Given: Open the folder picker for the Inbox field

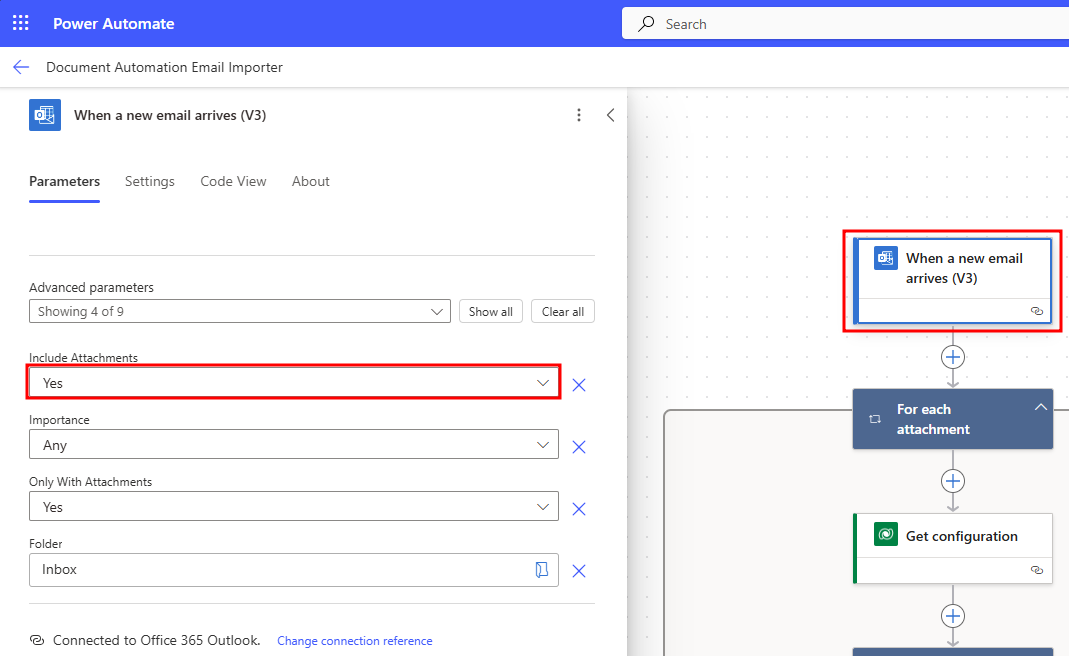Looking at the screenshot, I should [x=541, y=570].
